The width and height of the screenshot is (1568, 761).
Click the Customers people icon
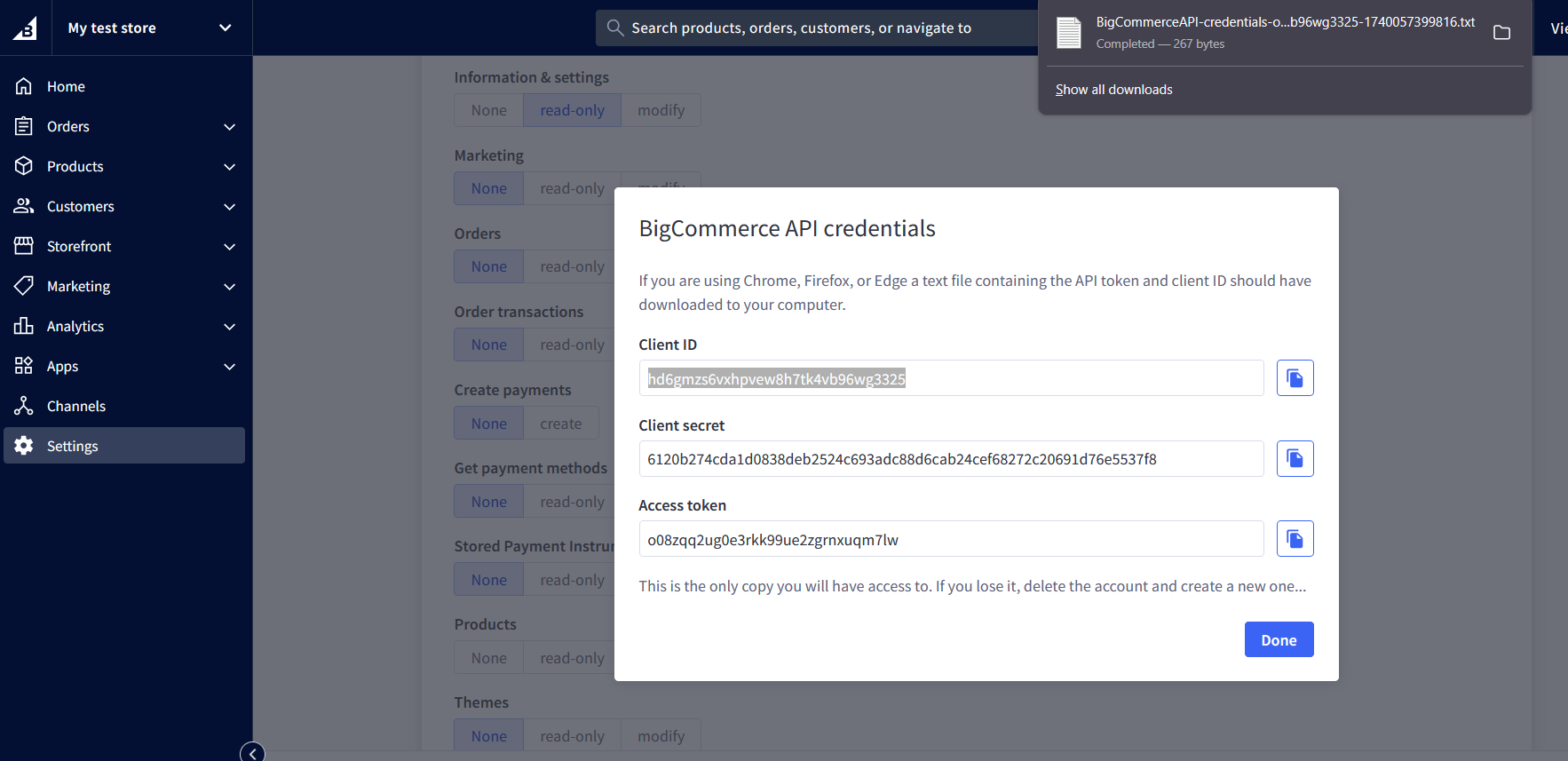tap(24, 206)
